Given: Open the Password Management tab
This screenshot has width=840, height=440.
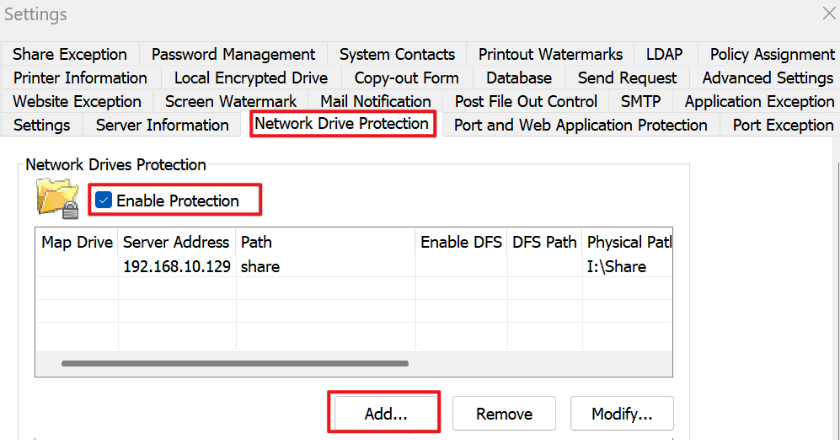Looking at the screenshot, I should pyautogui.click(x=233, y=54).
